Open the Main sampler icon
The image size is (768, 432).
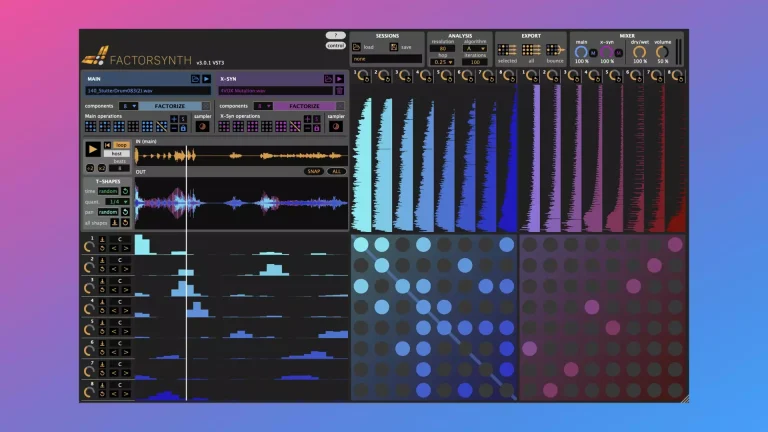pyautogui.click(x=203, y=126)
